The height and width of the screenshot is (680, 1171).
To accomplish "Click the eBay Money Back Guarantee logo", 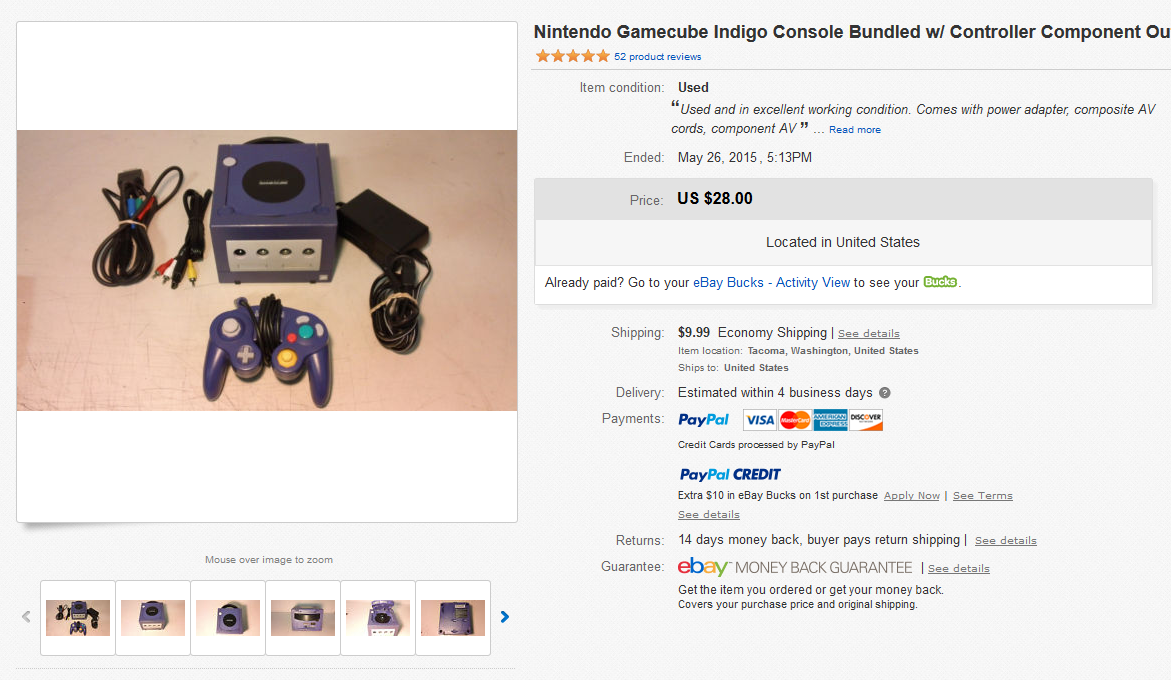I will tap(795, 567).
